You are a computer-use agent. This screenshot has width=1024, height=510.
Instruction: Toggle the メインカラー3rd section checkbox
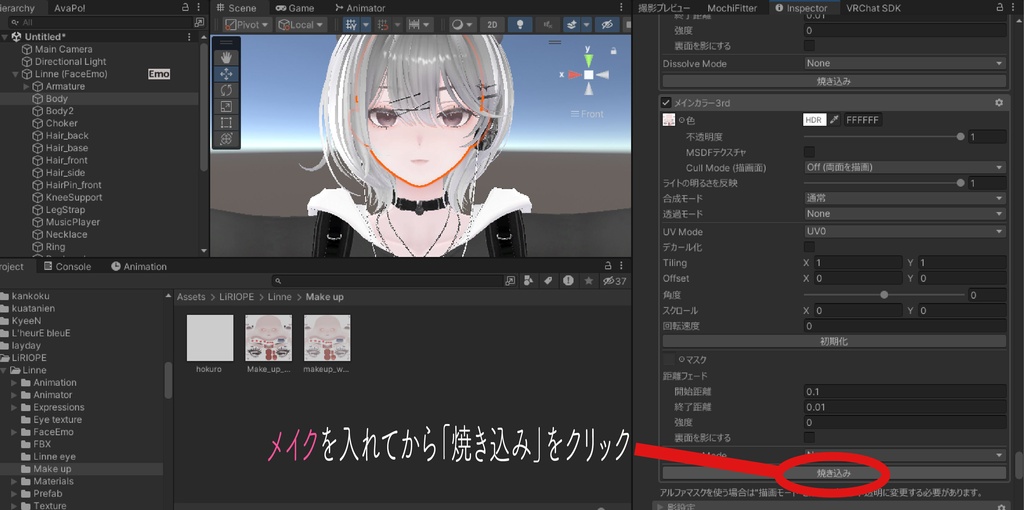(x=665, y=103)
